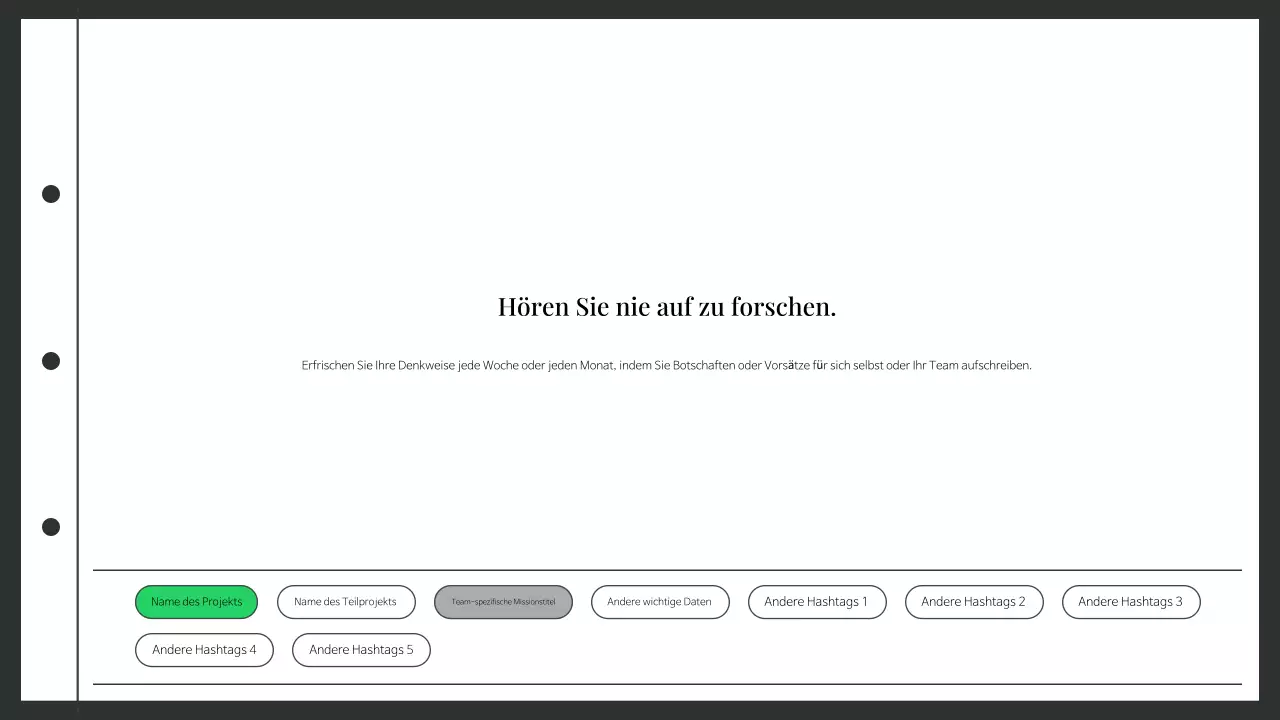The width and height of the screenshot is (1280, 720).
Task: Click the top navigation dot on left sidebar
Action: pyautogui.click(x=50, y=194)
